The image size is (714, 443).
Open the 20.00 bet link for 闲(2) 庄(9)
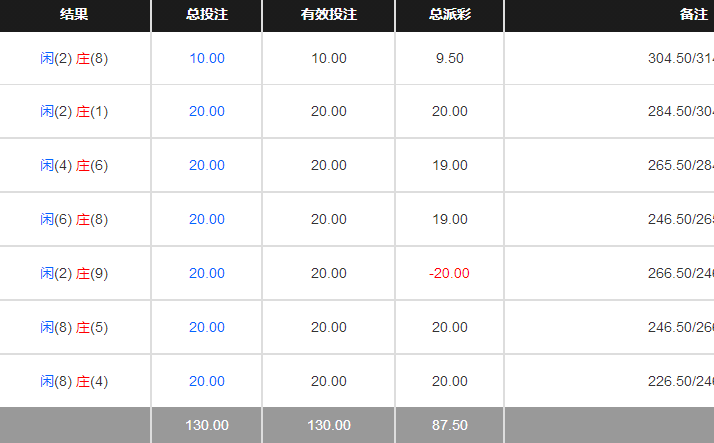pyautogui.click(x=207, y=273)
